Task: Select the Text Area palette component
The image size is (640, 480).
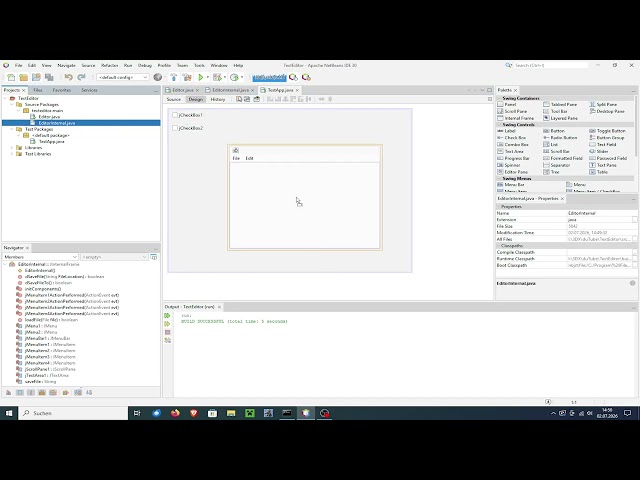Action: pos(511,151)
